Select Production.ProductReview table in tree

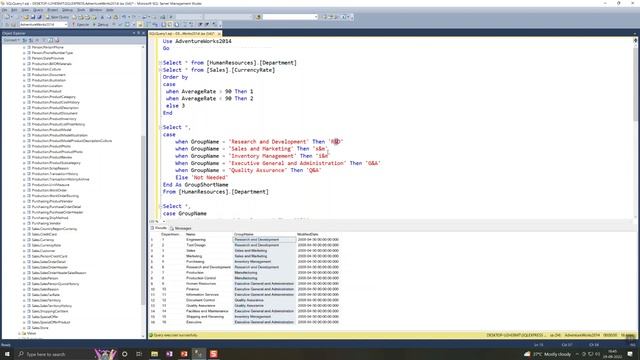click(x=52, y=157)
